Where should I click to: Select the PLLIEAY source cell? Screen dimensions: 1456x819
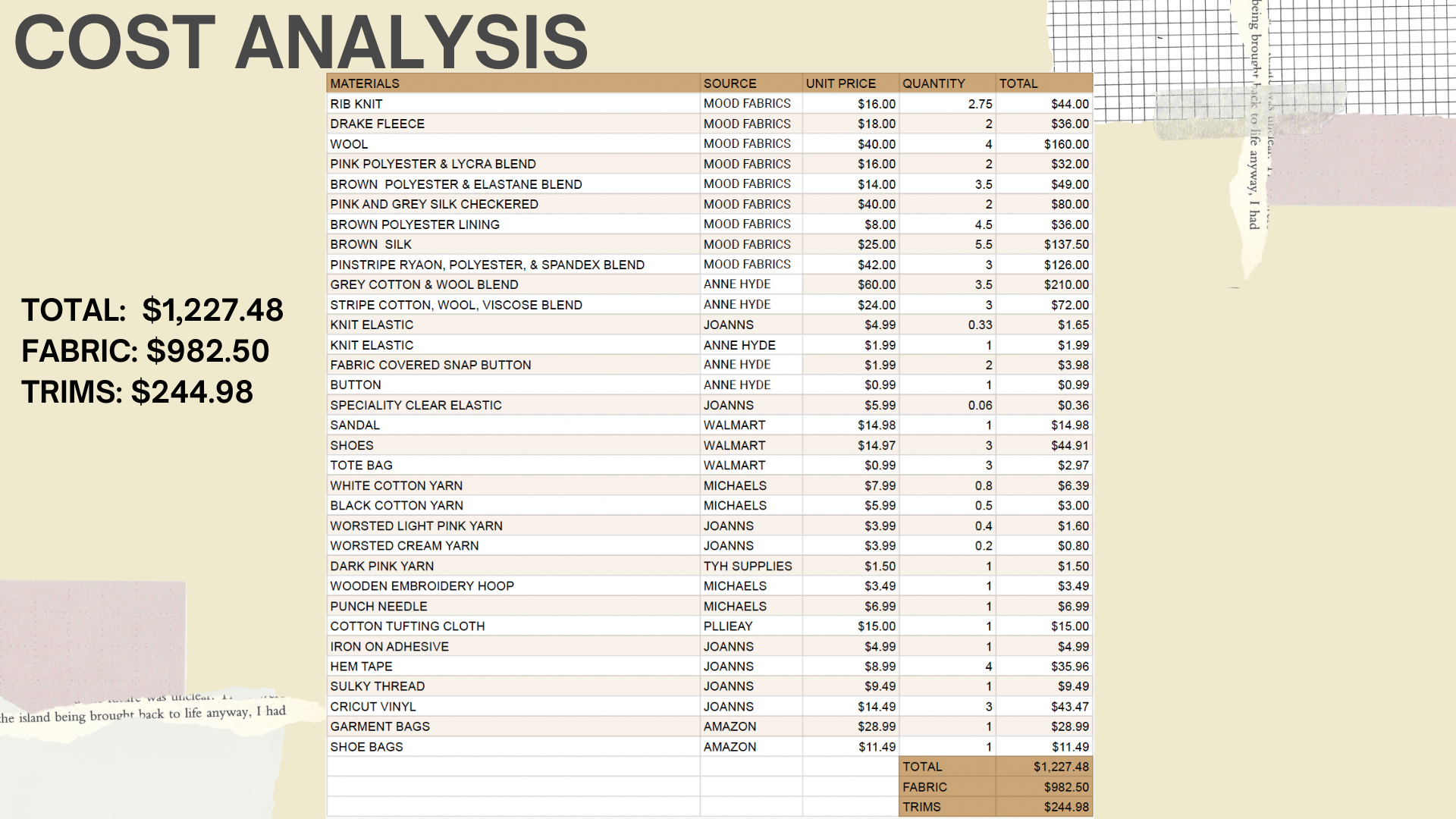pos(751,626)
